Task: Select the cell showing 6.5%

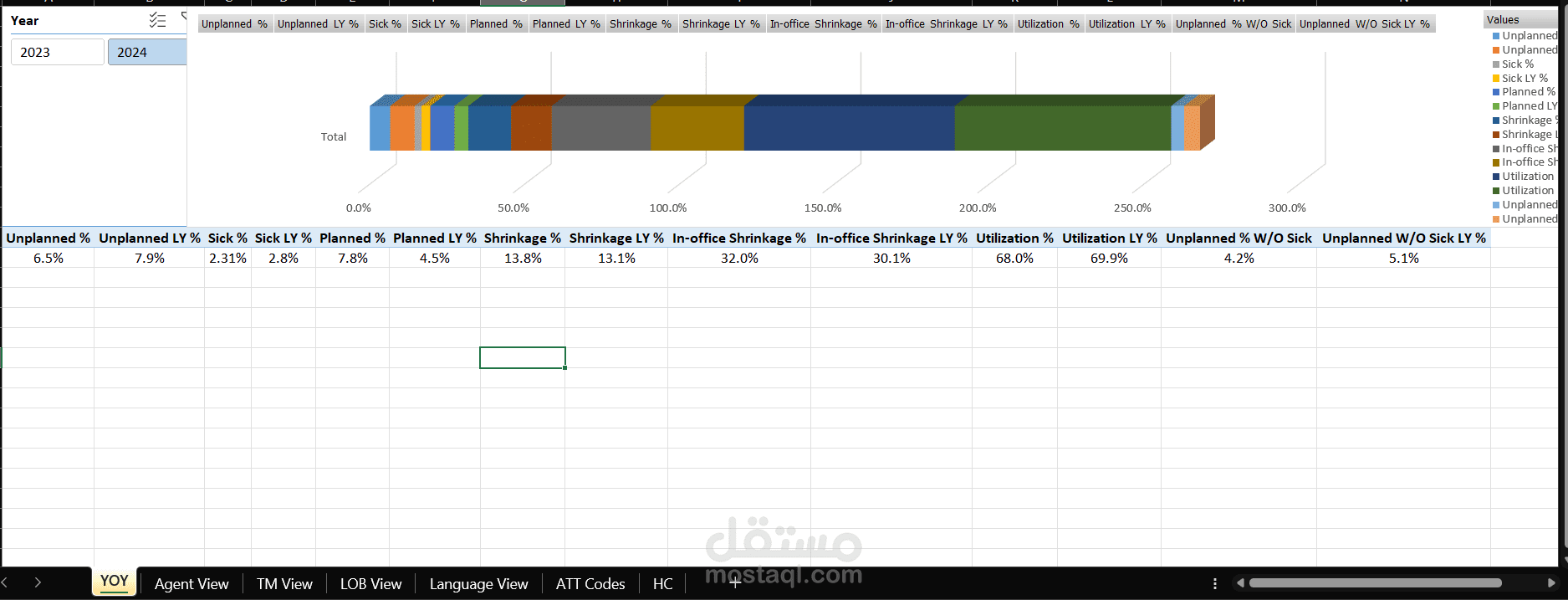Action: tap(49, 258)
